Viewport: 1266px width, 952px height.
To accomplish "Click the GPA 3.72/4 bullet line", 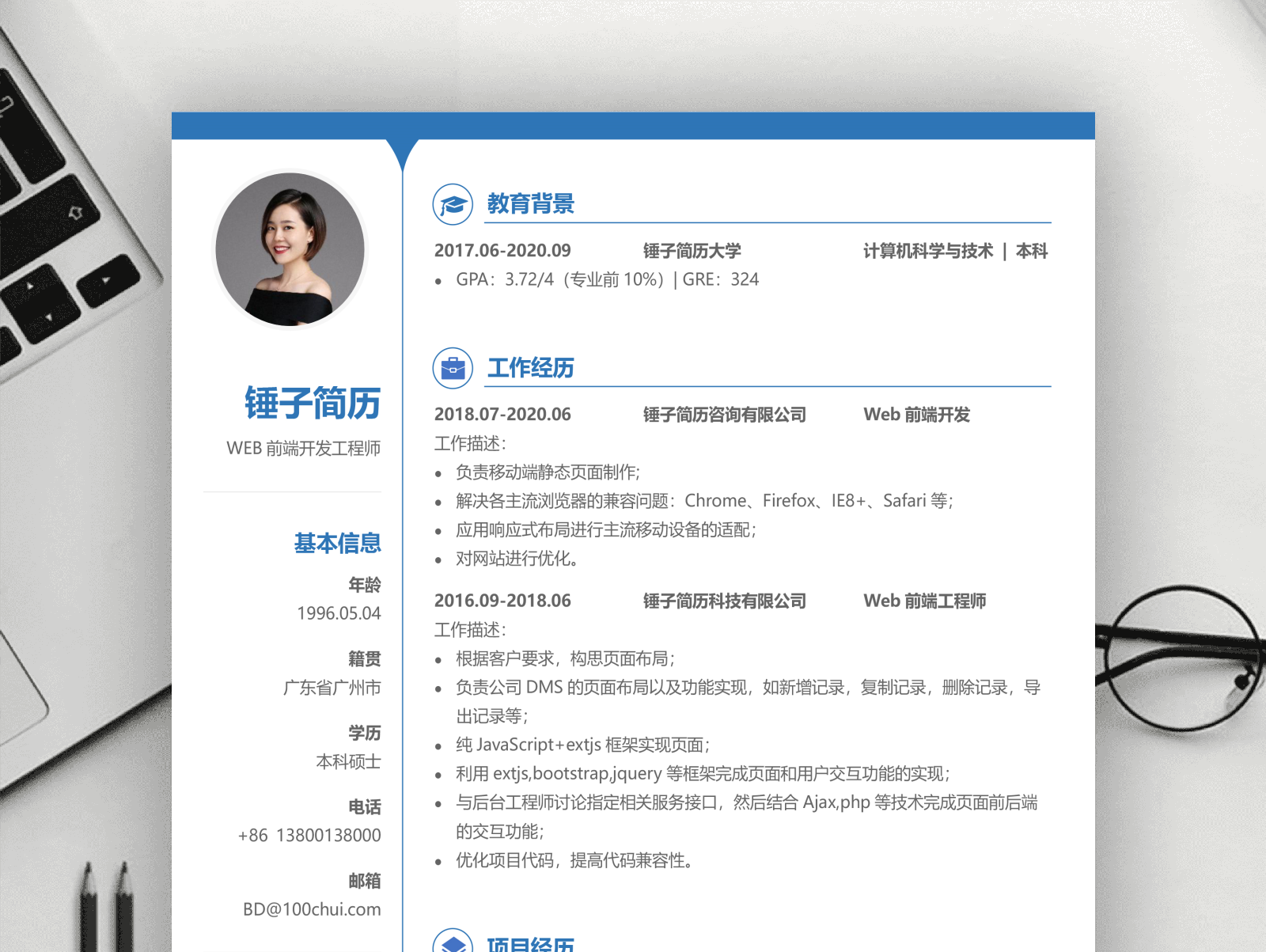I will (x=607, y=279).
